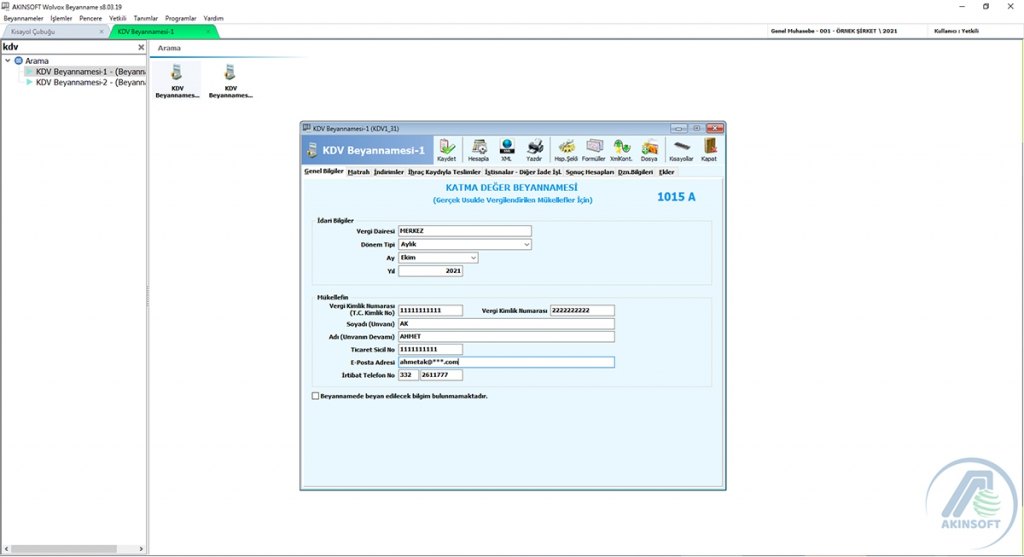Click the Arama globe icon in tree
Viewport: 1024px width, 557px height.
point(18,61)
